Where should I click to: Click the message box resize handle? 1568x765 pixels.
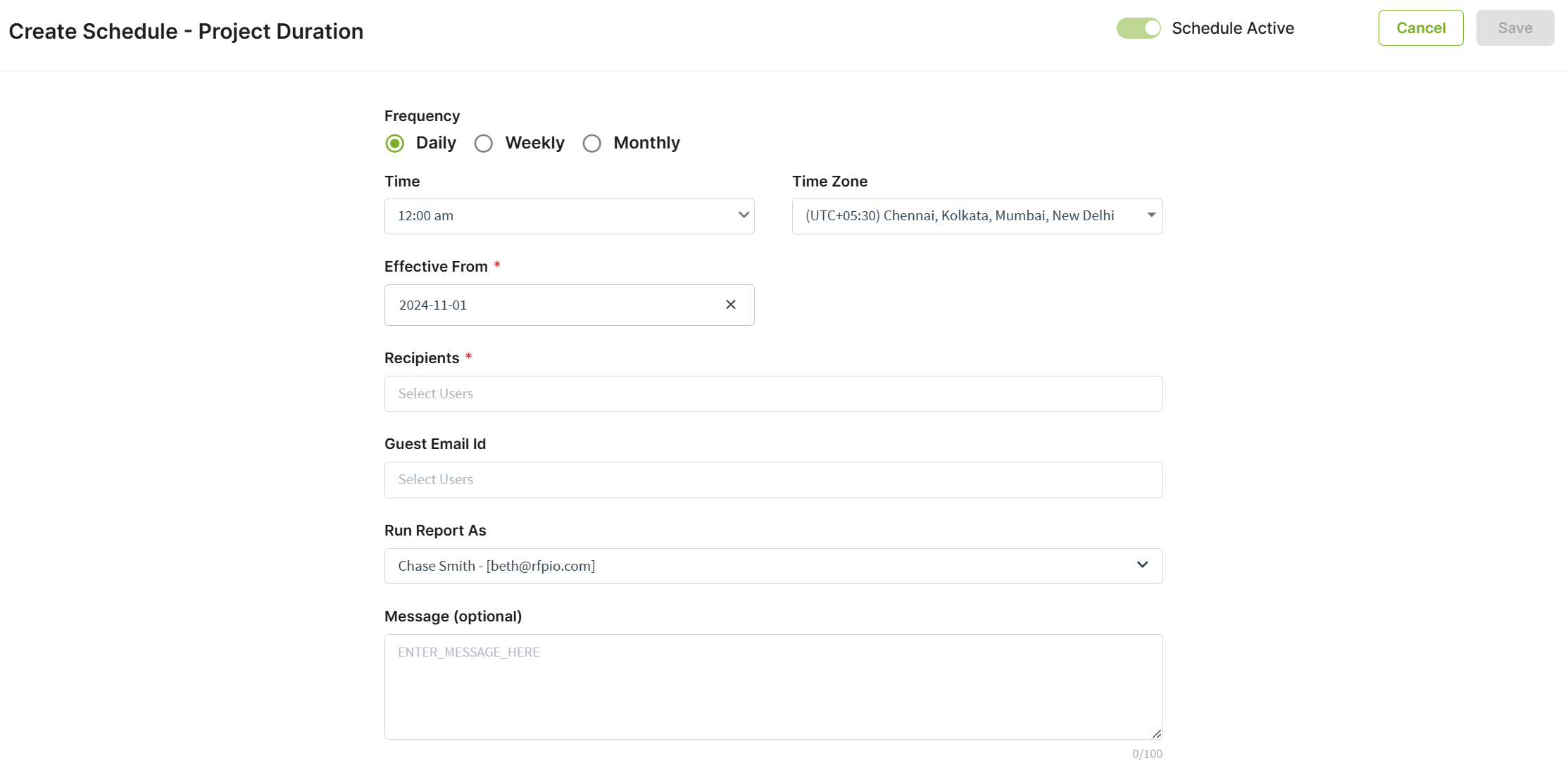click(1156, 733)
